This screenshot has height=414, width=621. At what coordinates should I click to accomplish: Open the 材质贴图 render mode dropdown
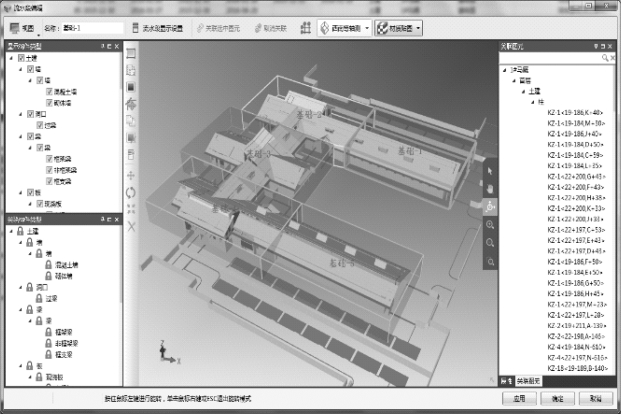398,28
